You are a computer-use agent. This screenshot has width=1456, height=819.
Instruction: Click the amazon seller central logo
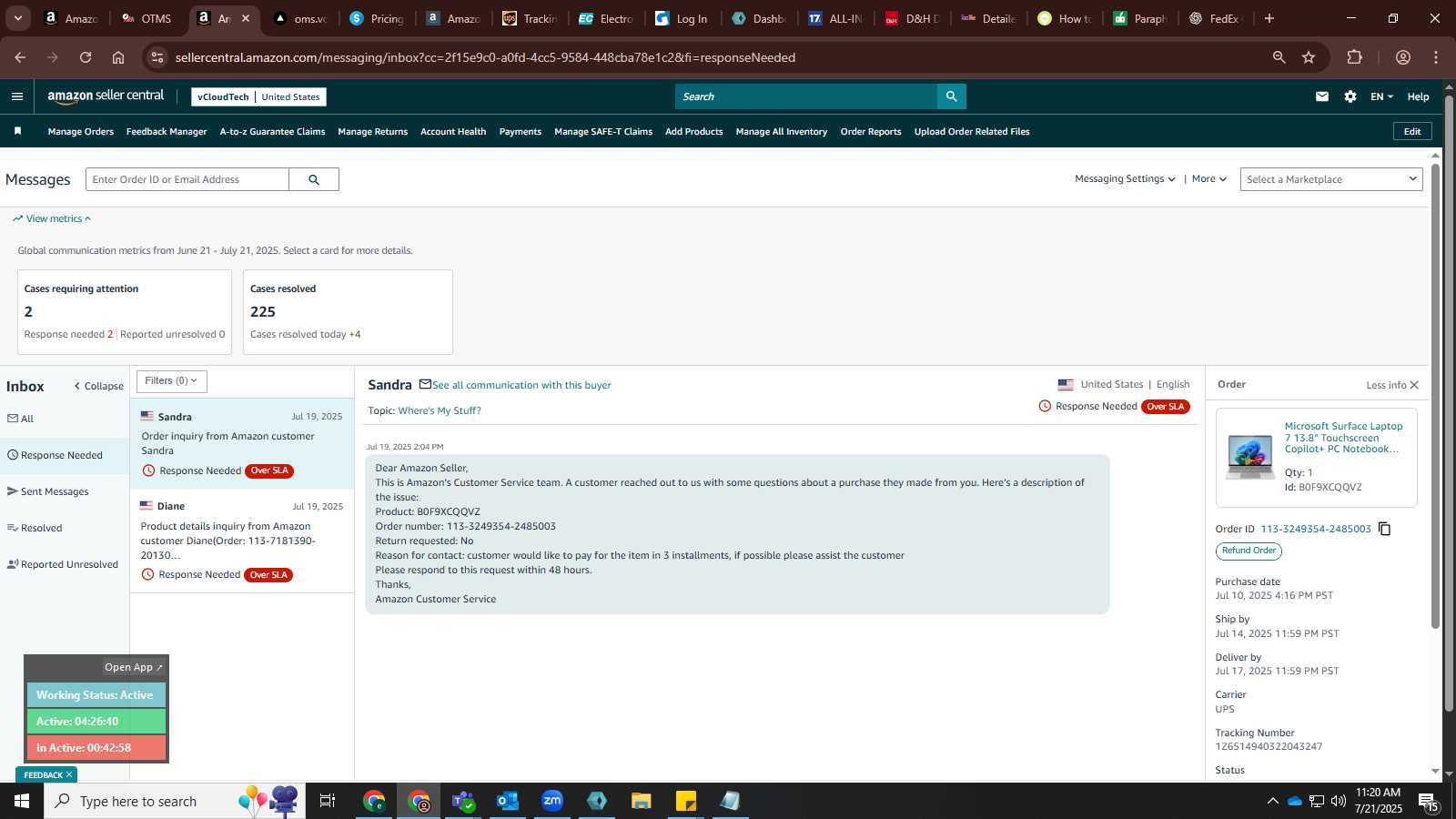106,96
